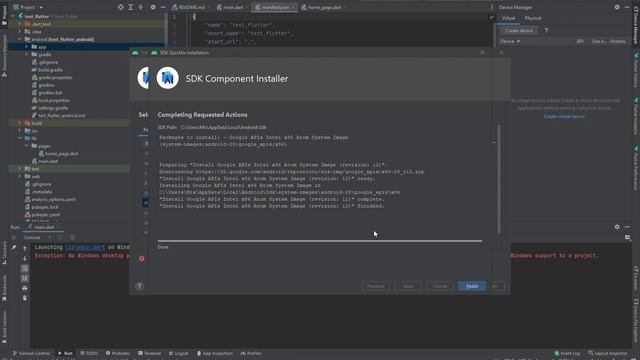Click Create device button in Device Manager
This screenshot has width=640, height=360.
(x=519, y=31)
